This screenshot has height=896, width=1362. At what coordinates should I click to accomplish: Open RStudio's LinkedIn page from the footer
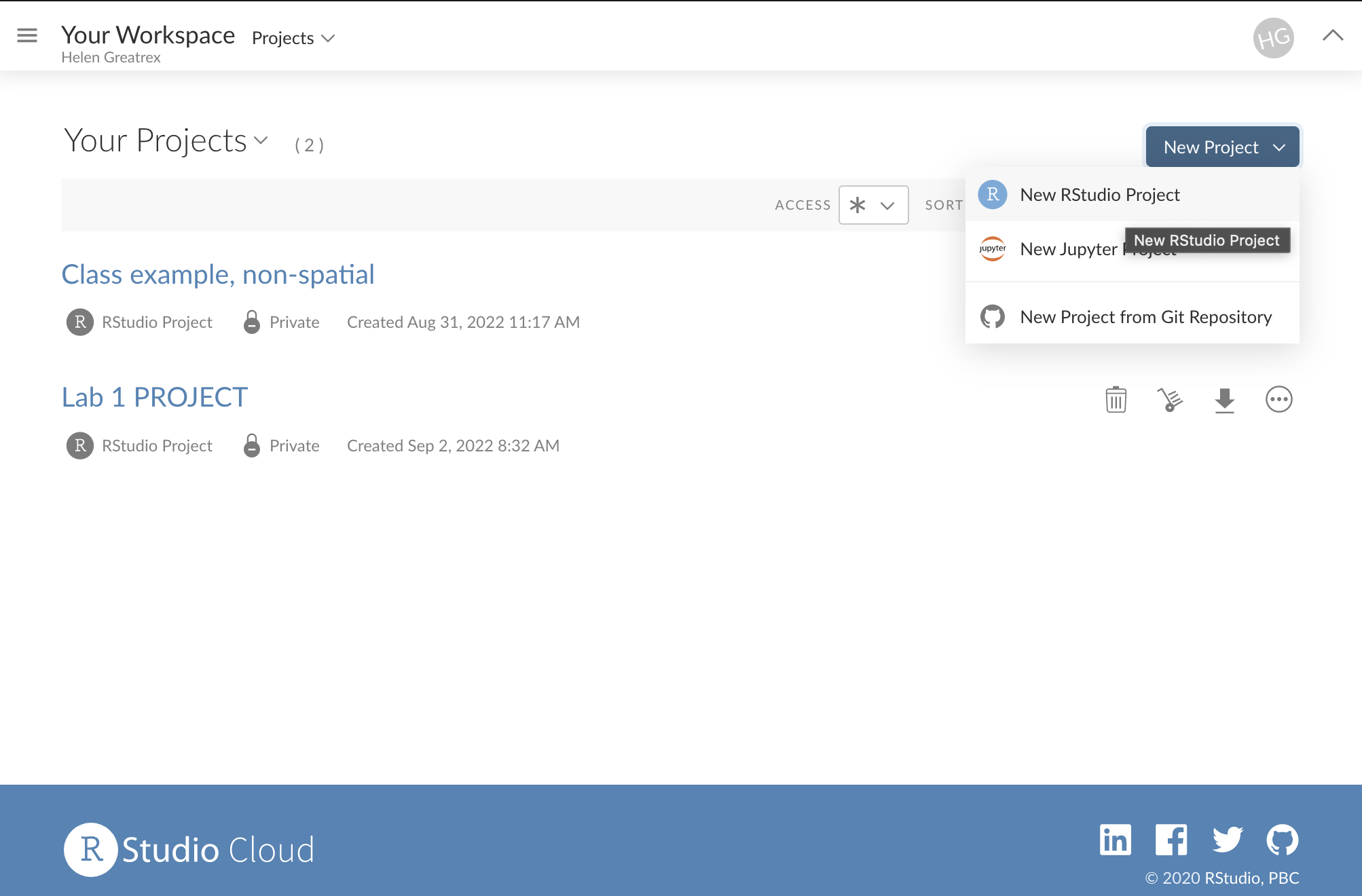pos(1114,840)
